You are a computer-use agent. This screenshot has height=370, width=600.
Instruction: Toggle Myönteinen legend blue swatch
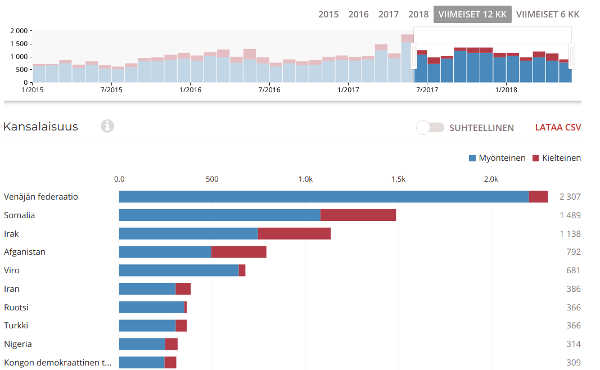pyautogui.click(x=472, y=158)
